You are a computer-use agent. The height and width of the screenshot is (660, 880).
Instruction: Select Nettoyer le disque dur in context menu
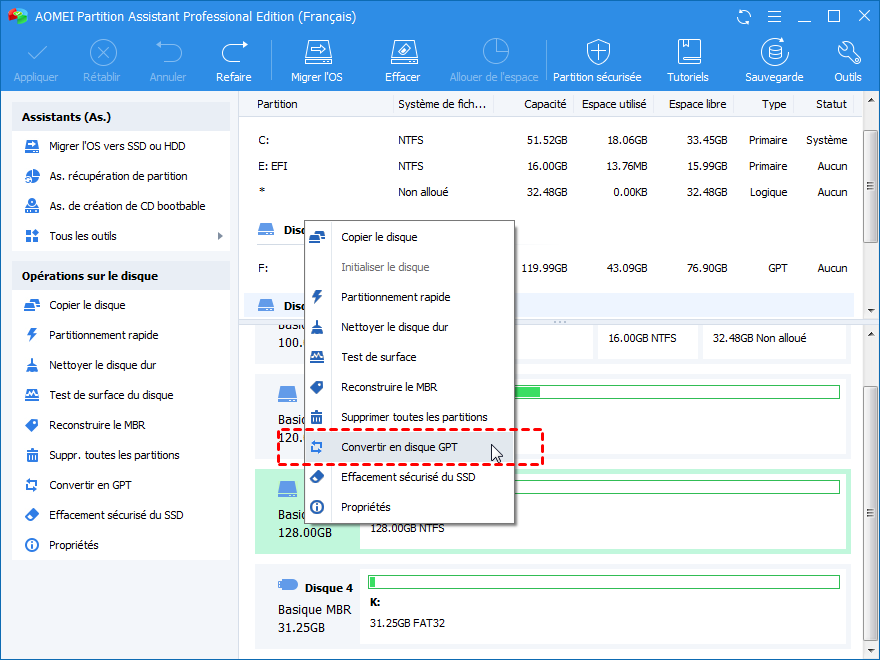(410, 327)
